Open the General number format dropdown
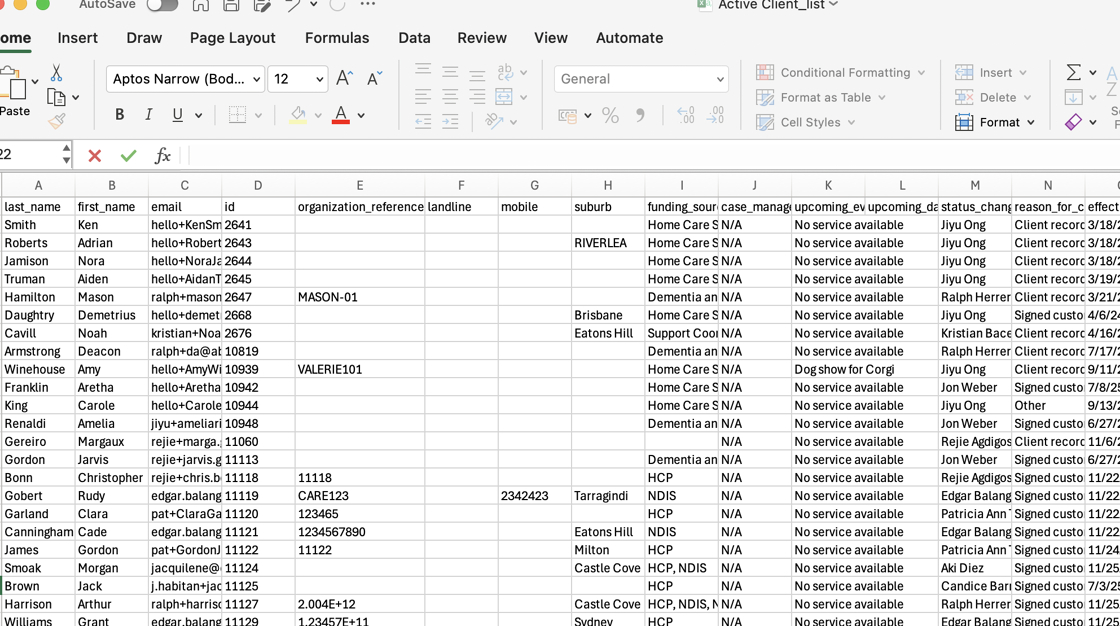The width and height of the screenshot is (1120, 626). pos(641,79)
